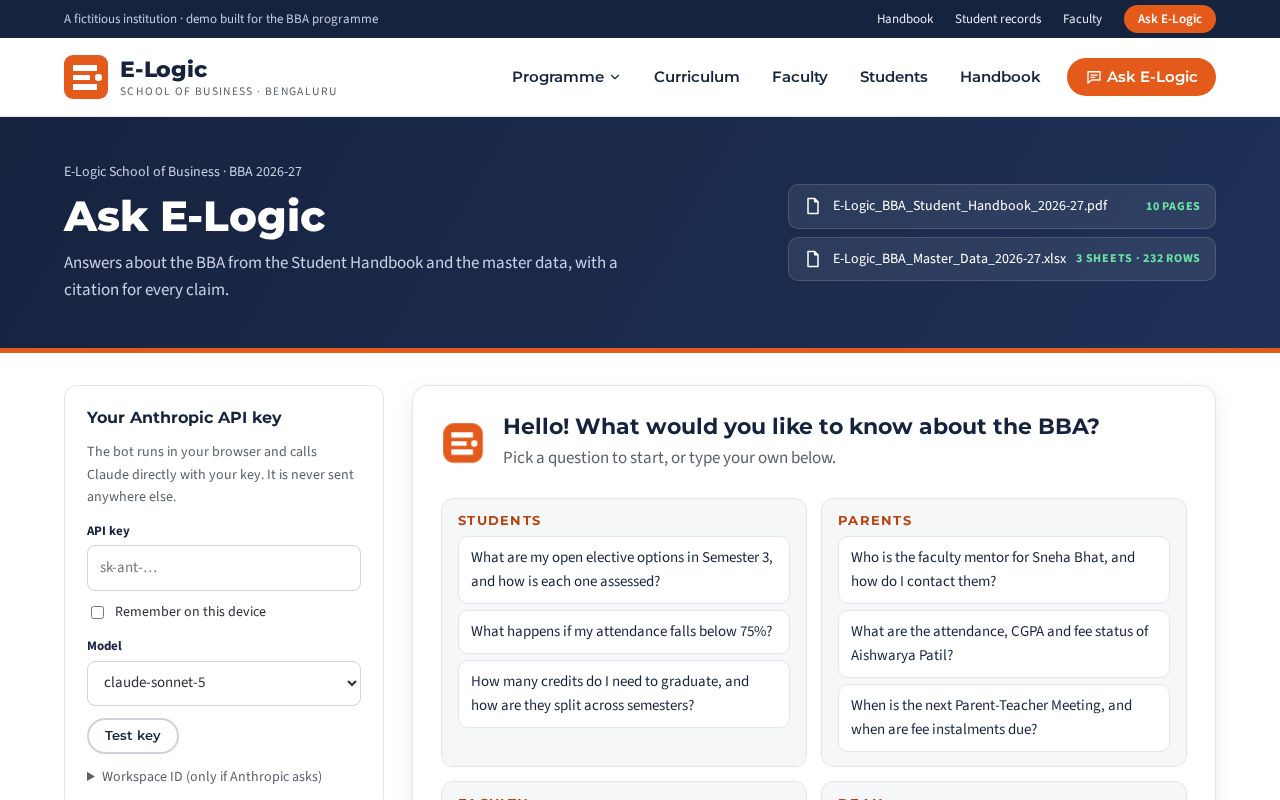Click the Test key button
This screenshot has width=1280, height=800.
(133, 736)
